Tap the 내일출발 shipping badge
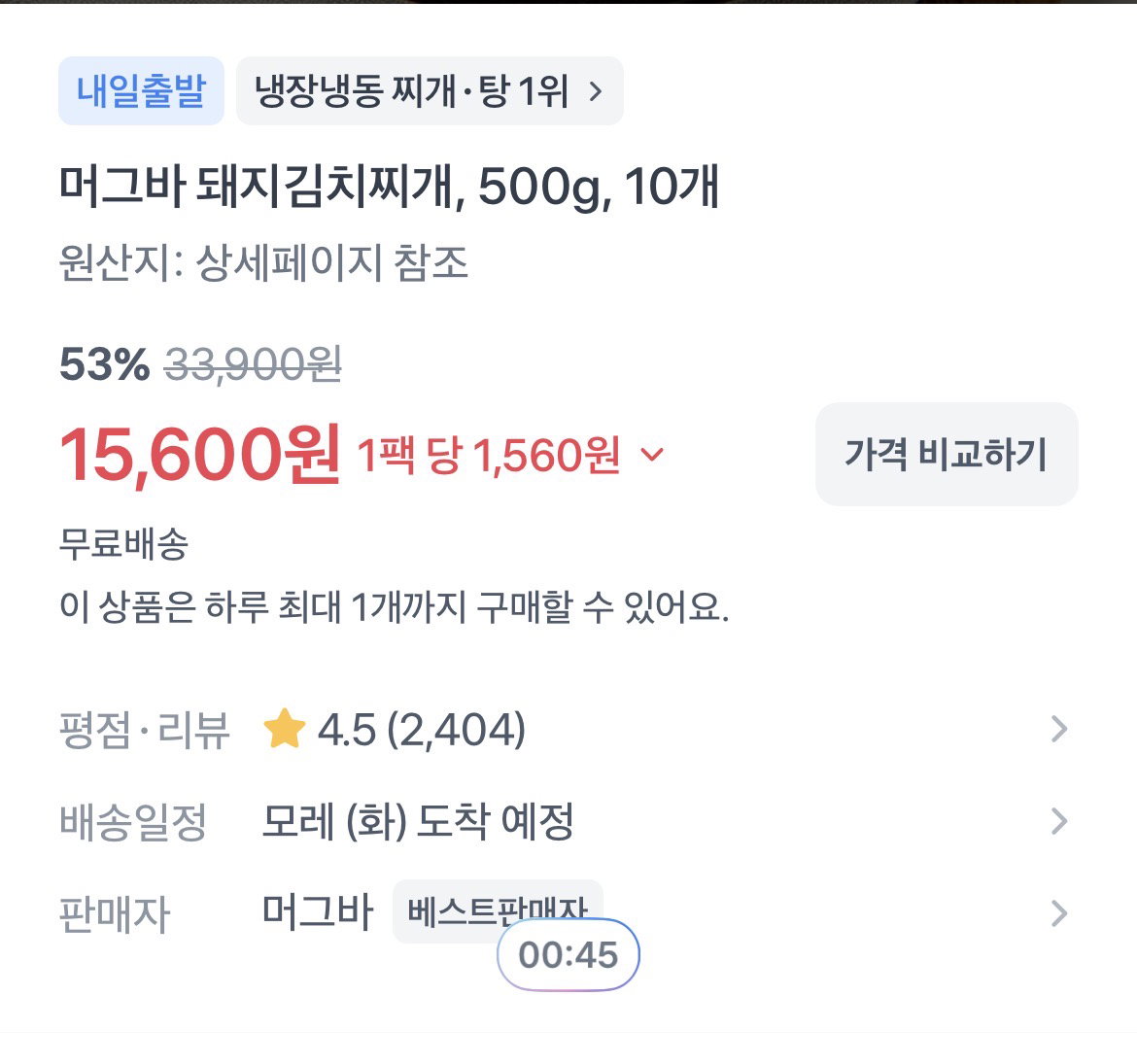The width and height of the screenshot is (1137, 1064). coord(142,91)
